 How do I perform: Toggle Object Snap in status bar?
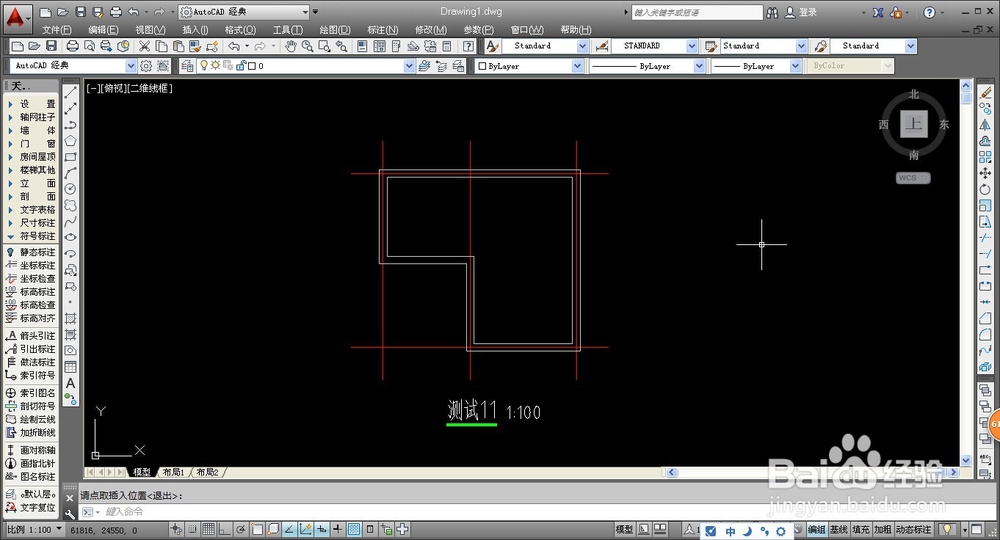click(x=257, y=529)
